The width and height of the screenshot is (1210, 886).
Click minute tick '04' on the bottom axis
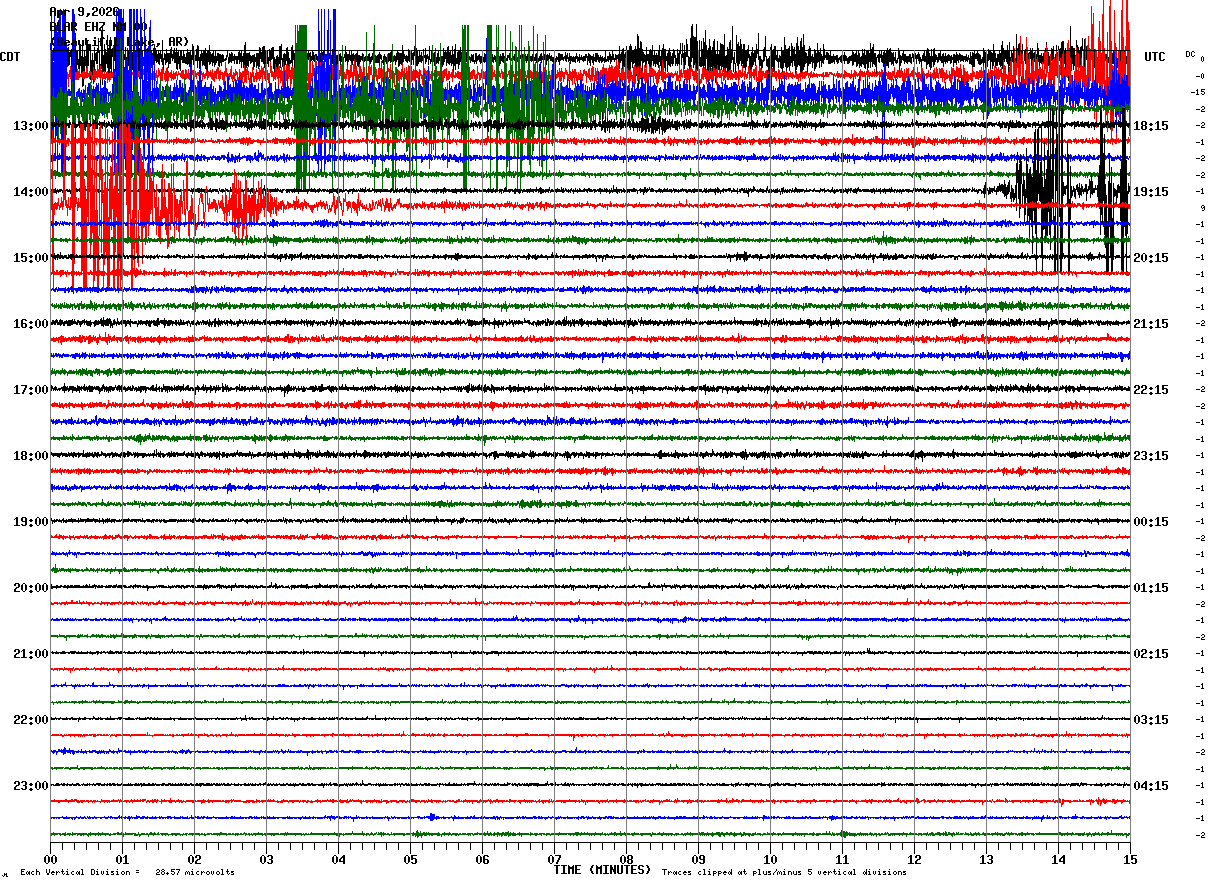click(x=339, y=859)
